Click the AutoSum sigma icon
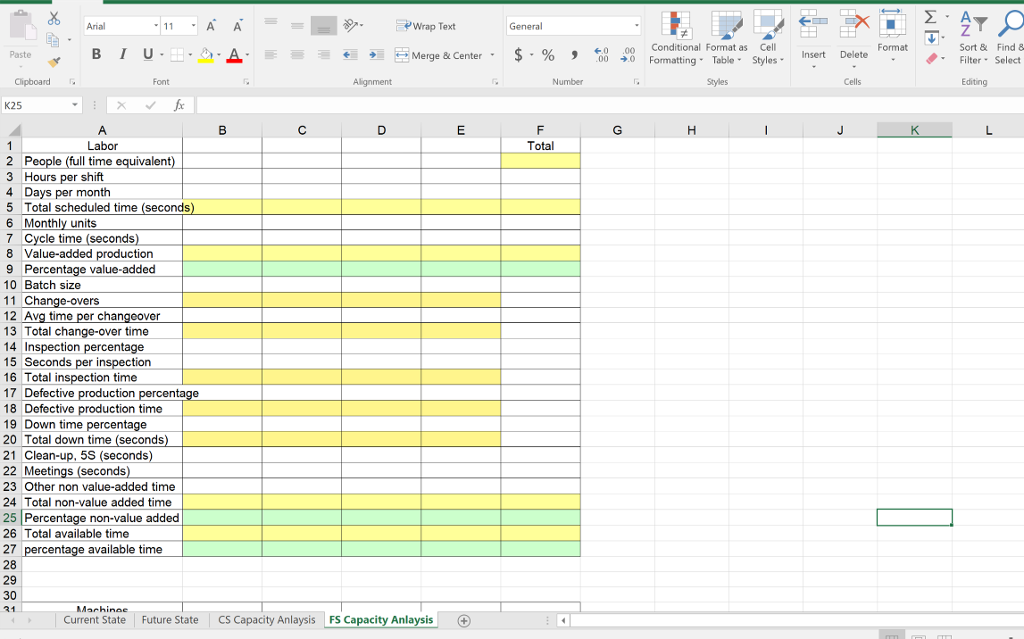 [x=931, y=17]
